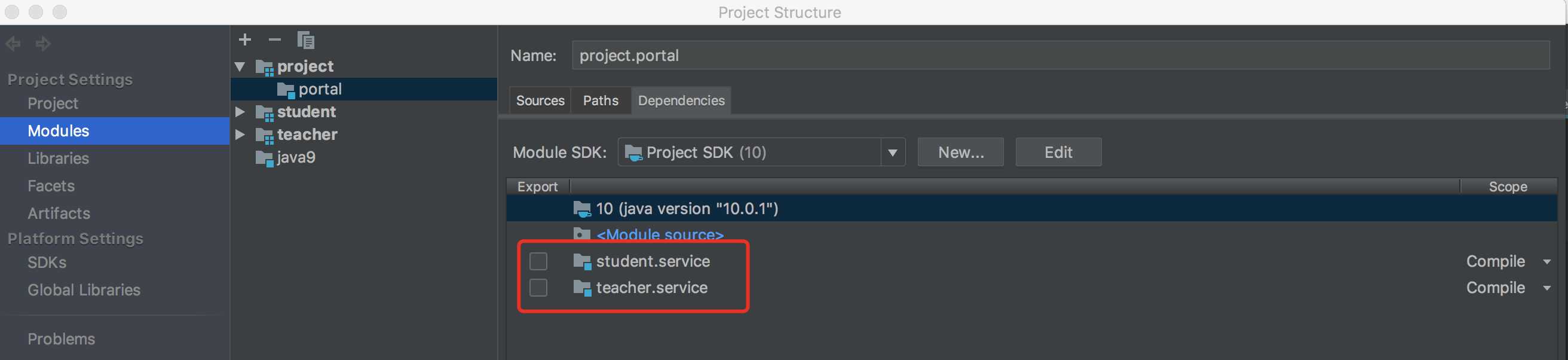Click the back navigation arrow
The image size is (1568, 360).
[x=13, y=43]
